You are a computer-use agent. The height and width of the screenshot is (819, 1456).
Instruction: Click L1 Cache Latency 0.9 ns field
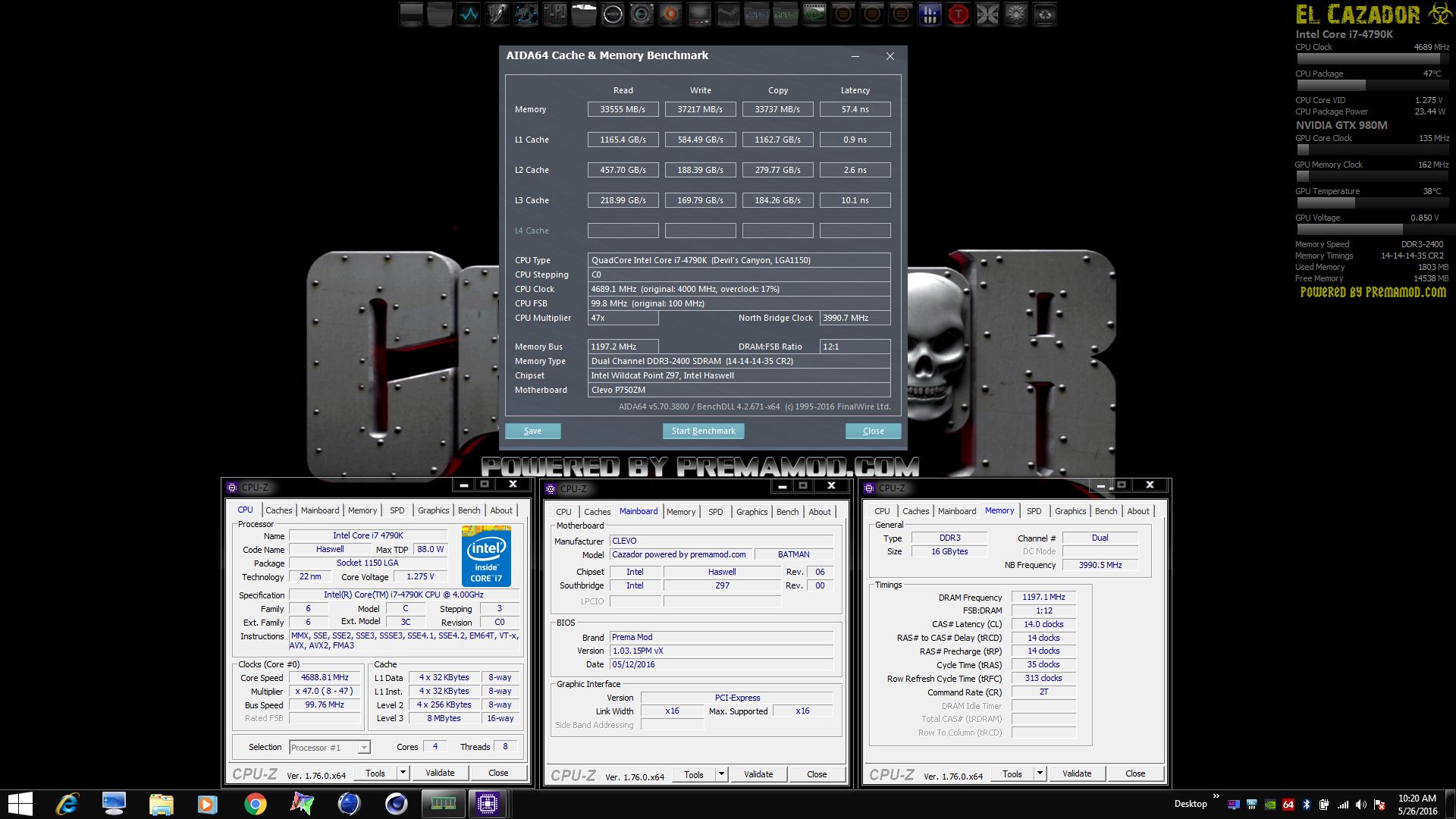point(855,140)
